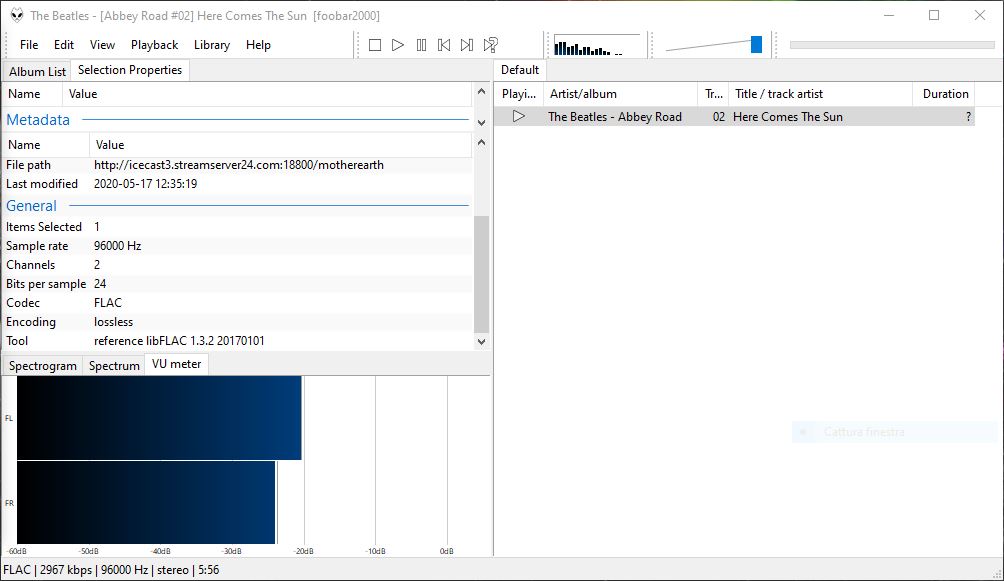The image size is (1004, 581).
Task: Sort by Artist/album column header
Action: (621, 94)
